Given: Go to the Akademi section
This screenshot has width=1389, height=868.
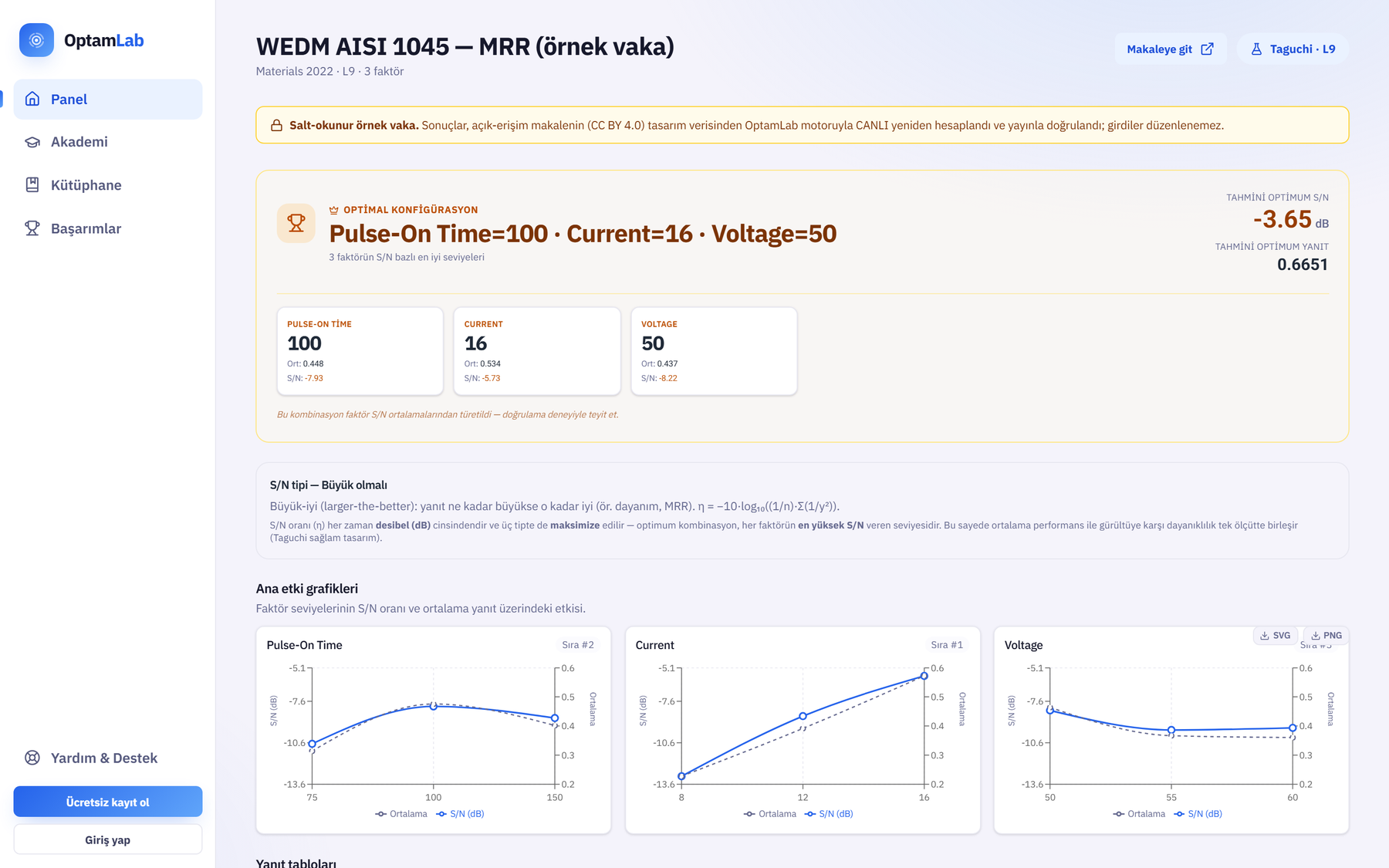Looking at the screenshot, I should (x=108, y=142).
